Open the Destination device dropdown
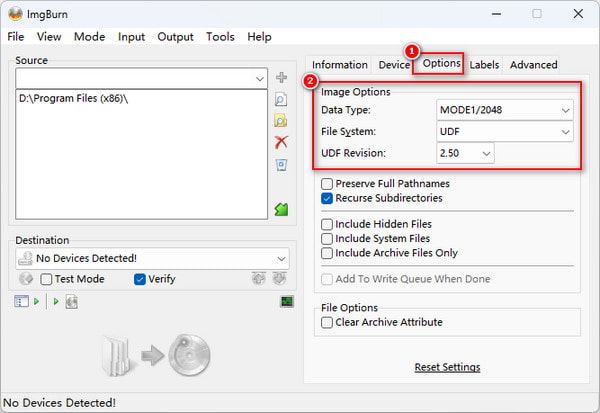This screenshot has height=413, width=600. point(152,258)
